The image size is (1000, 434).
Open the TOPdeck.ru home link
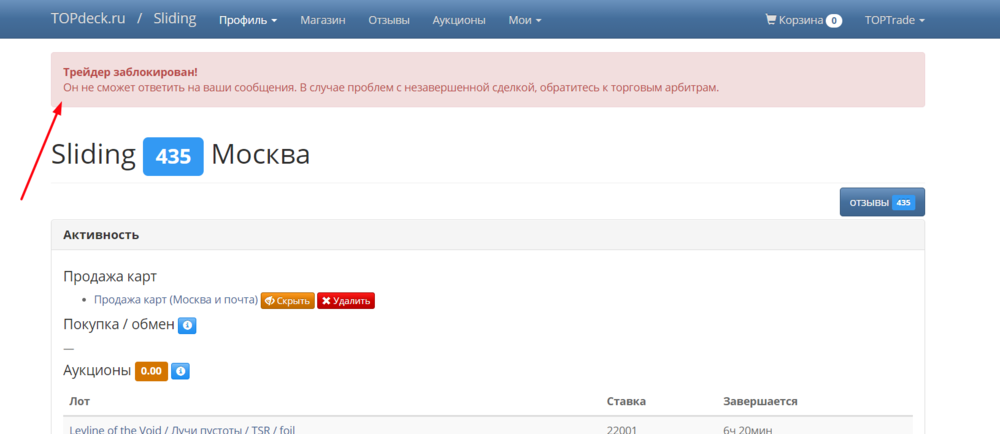click(x=88, y=18)
